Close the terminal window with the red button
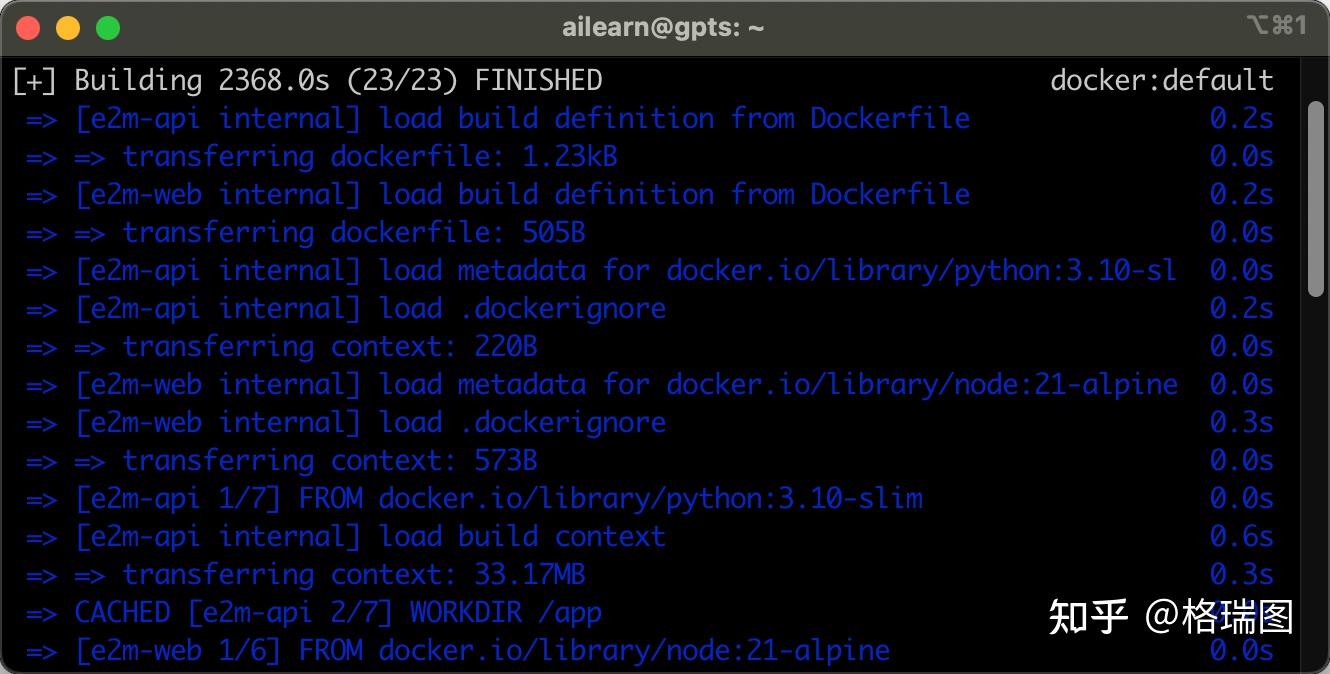The image size is (1330, 674). pos(29,28)
